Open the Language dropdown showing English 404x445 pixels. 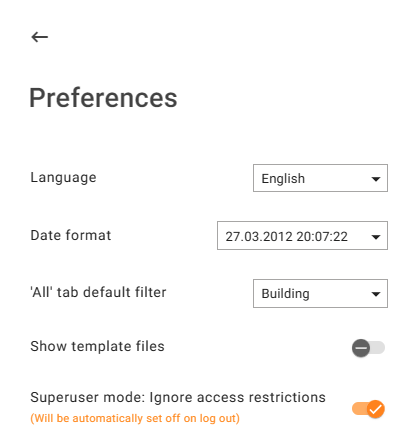[x=320, y=178]
